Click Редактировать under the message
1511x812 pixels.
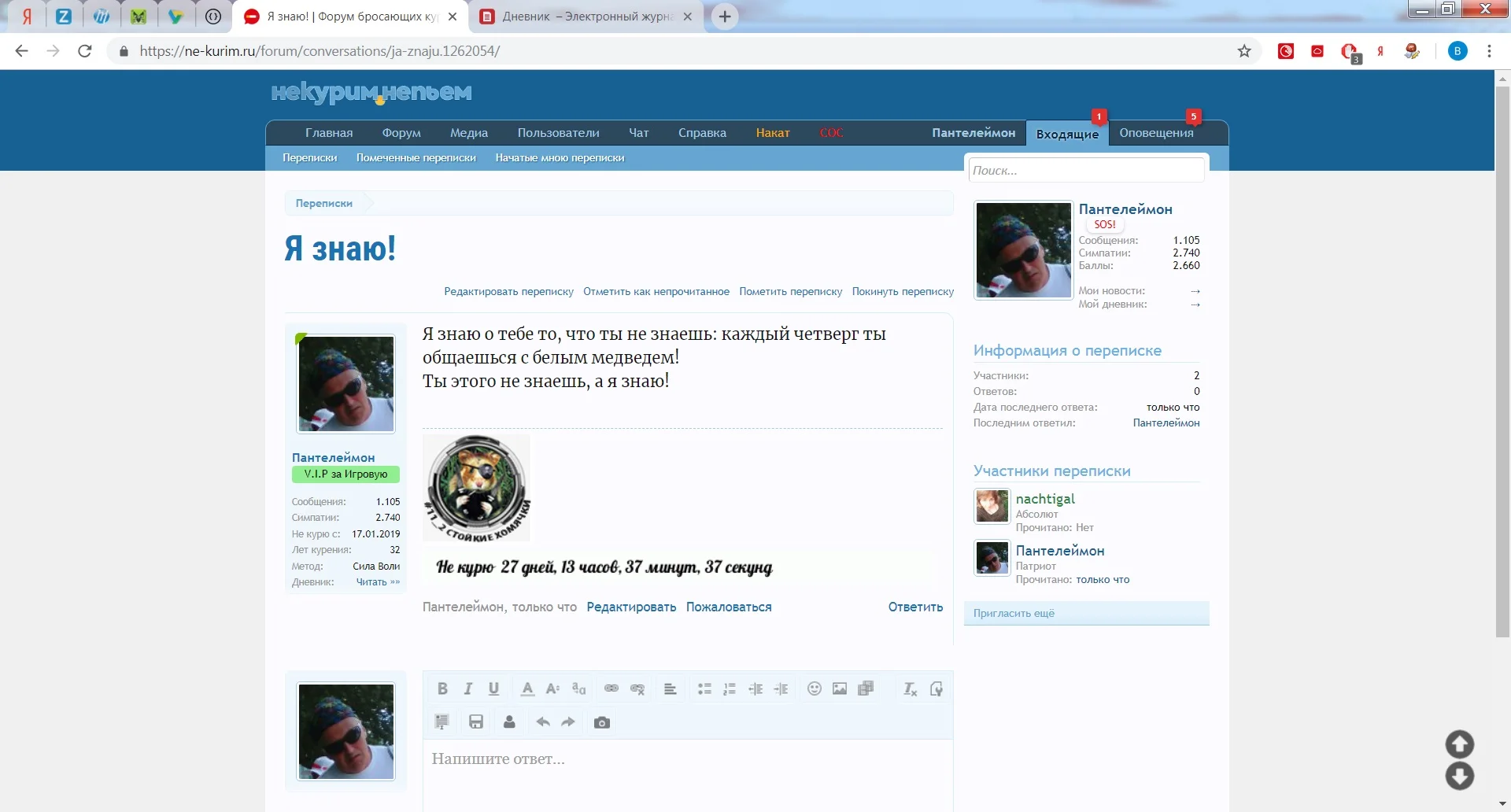pos(631,607)
